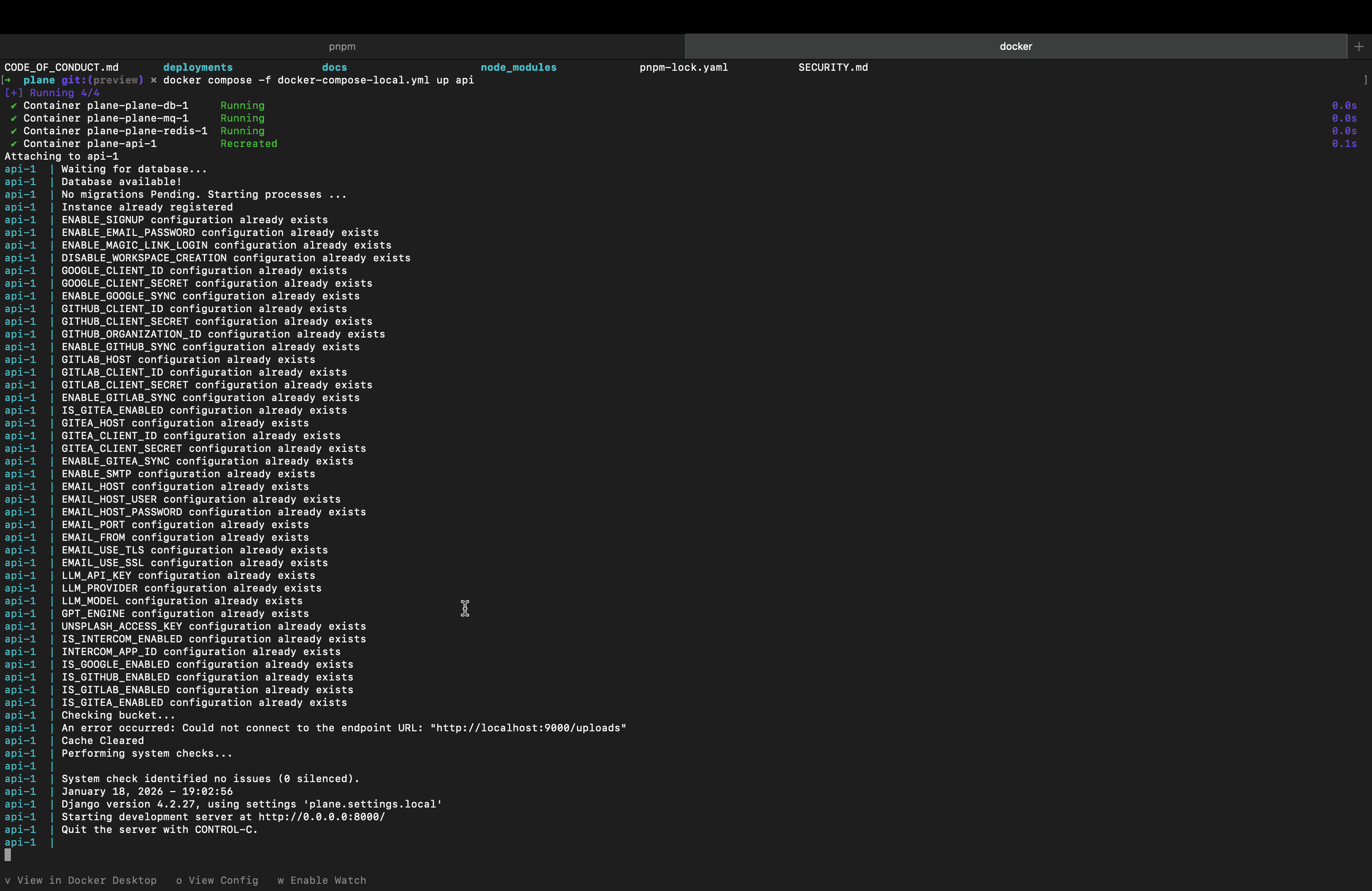Image resolution: width=1372 pixels, height=891 pixels.
Task: Click the GOOGLE_CLIENT_ID configuration line
Action: (x=204, y=270)
